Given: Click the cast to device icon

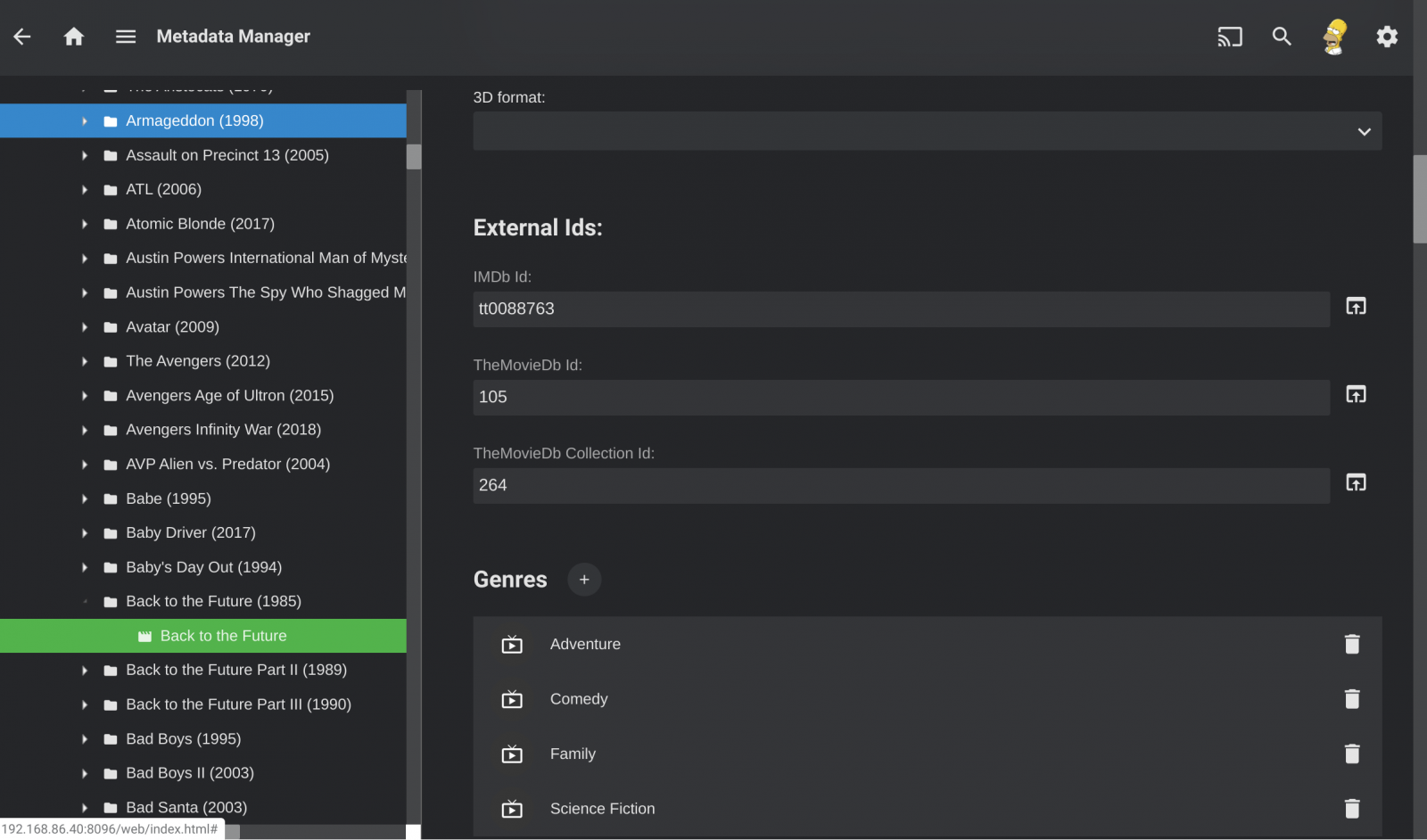Looking at the screenshot, I should (x=1229, y=37).
